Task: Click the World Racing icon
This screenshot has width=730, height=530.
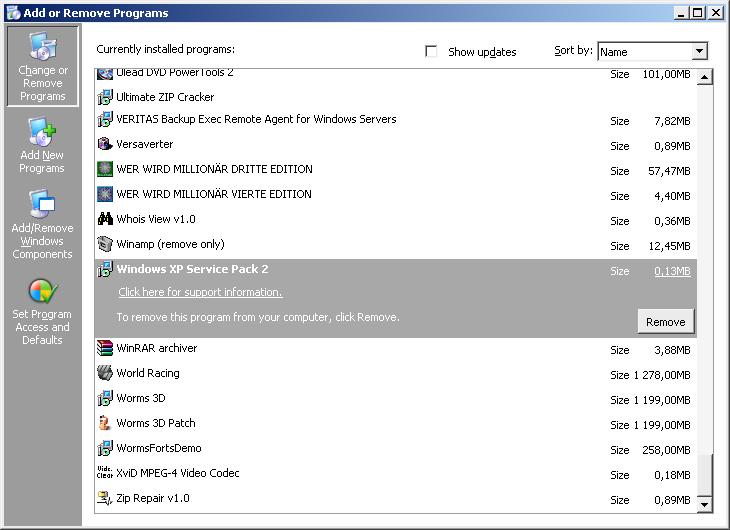Action: (x=105, y=373)
